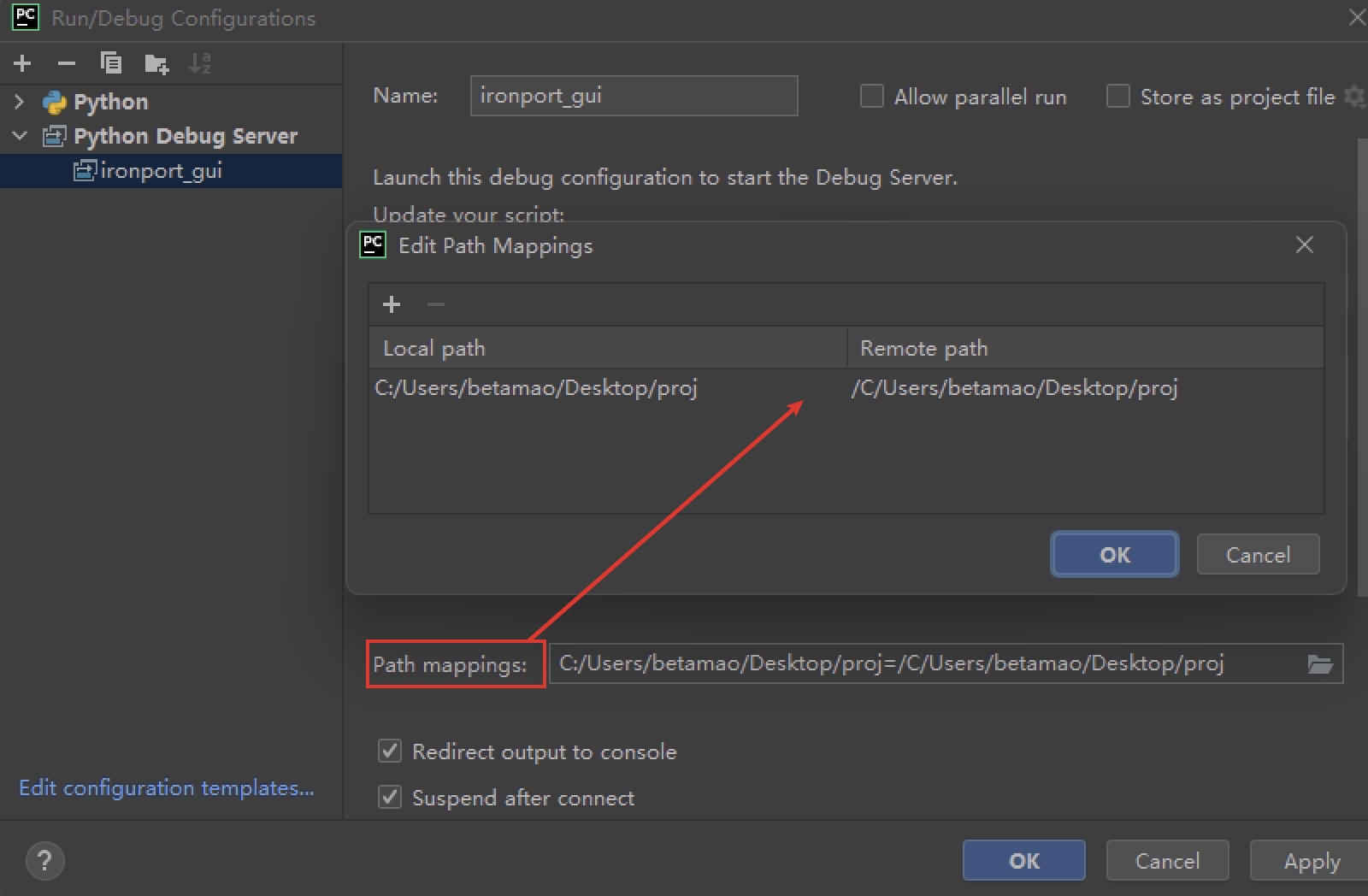Image resolution: width=1368 pixels, height=896 pixels.
Task: Click the PyCharm logo in Run/Debug Configurations title
Action: pos(26,17)
